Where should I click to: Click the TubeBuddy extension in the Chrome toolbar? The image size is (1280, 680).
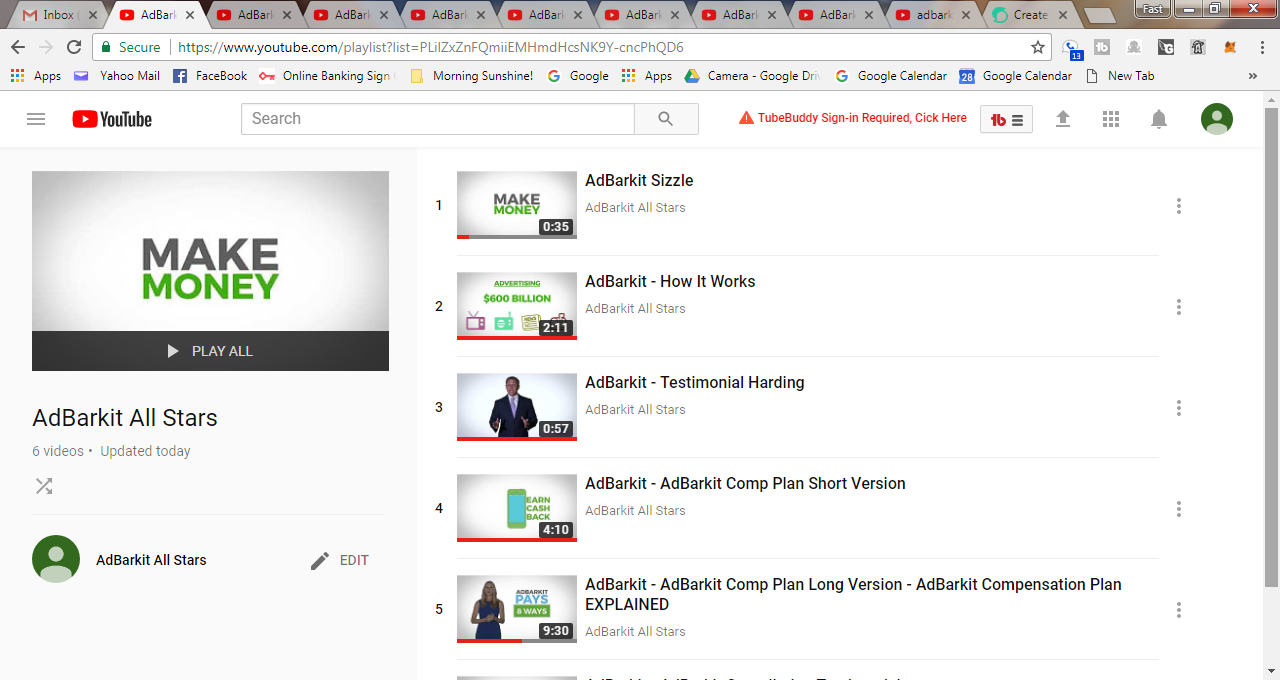tap(1103, 47)
